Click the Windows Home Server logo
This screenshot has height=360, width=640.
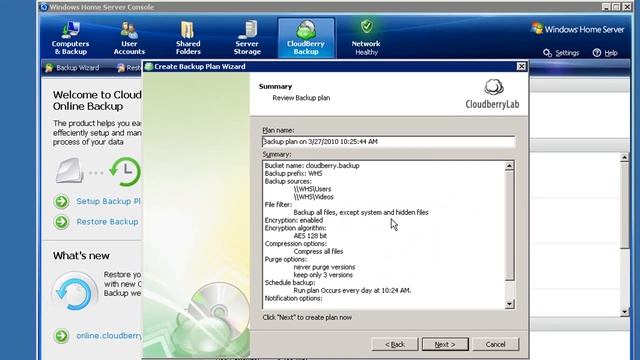[x=577, y=29]
